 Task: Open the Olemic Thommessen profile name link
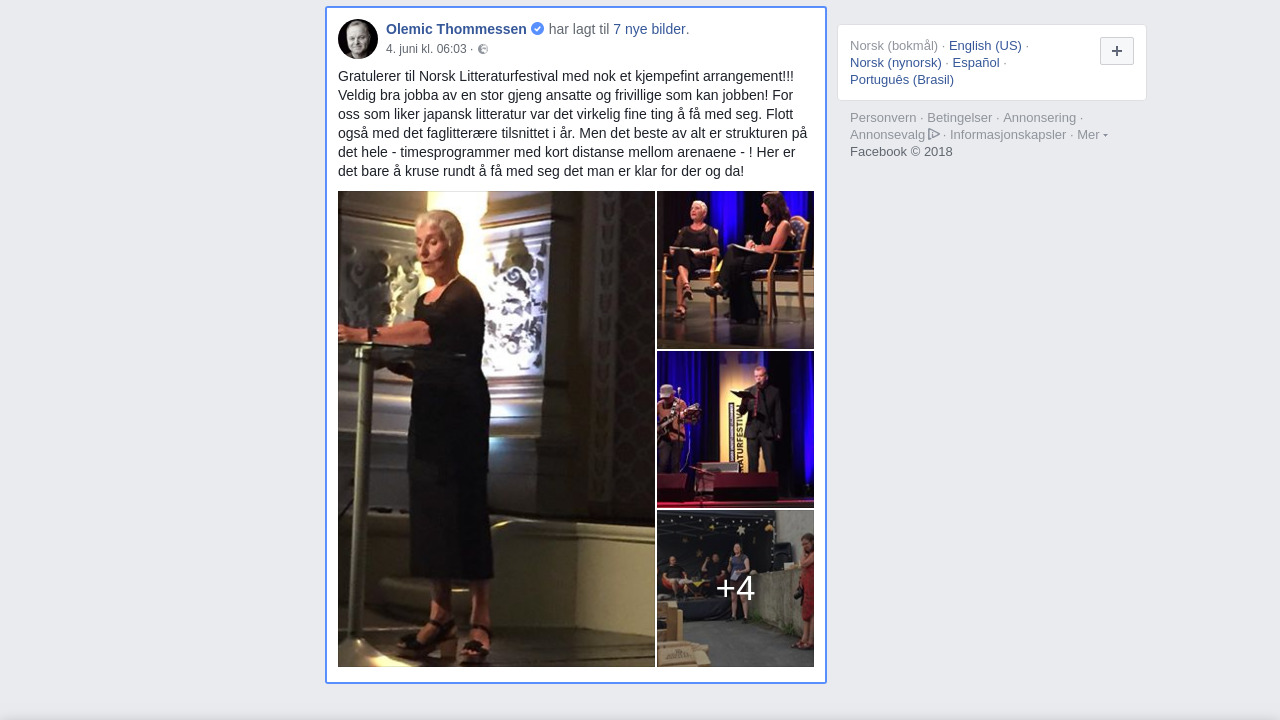tap(456, 29)
